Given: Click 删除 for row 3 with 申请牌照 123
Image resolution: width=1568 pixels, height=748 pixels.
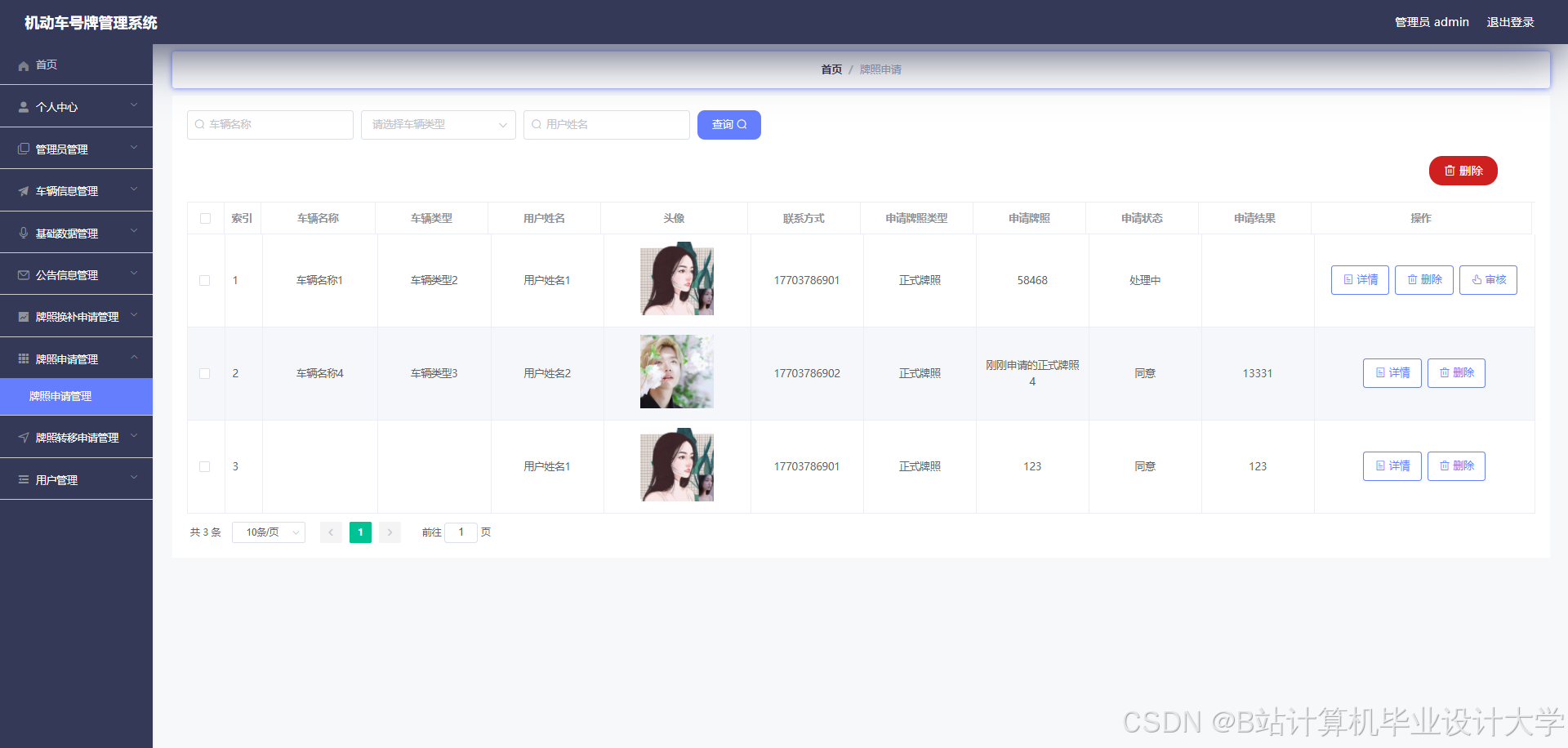Looking at the screenshot, I should (1456, 466).
